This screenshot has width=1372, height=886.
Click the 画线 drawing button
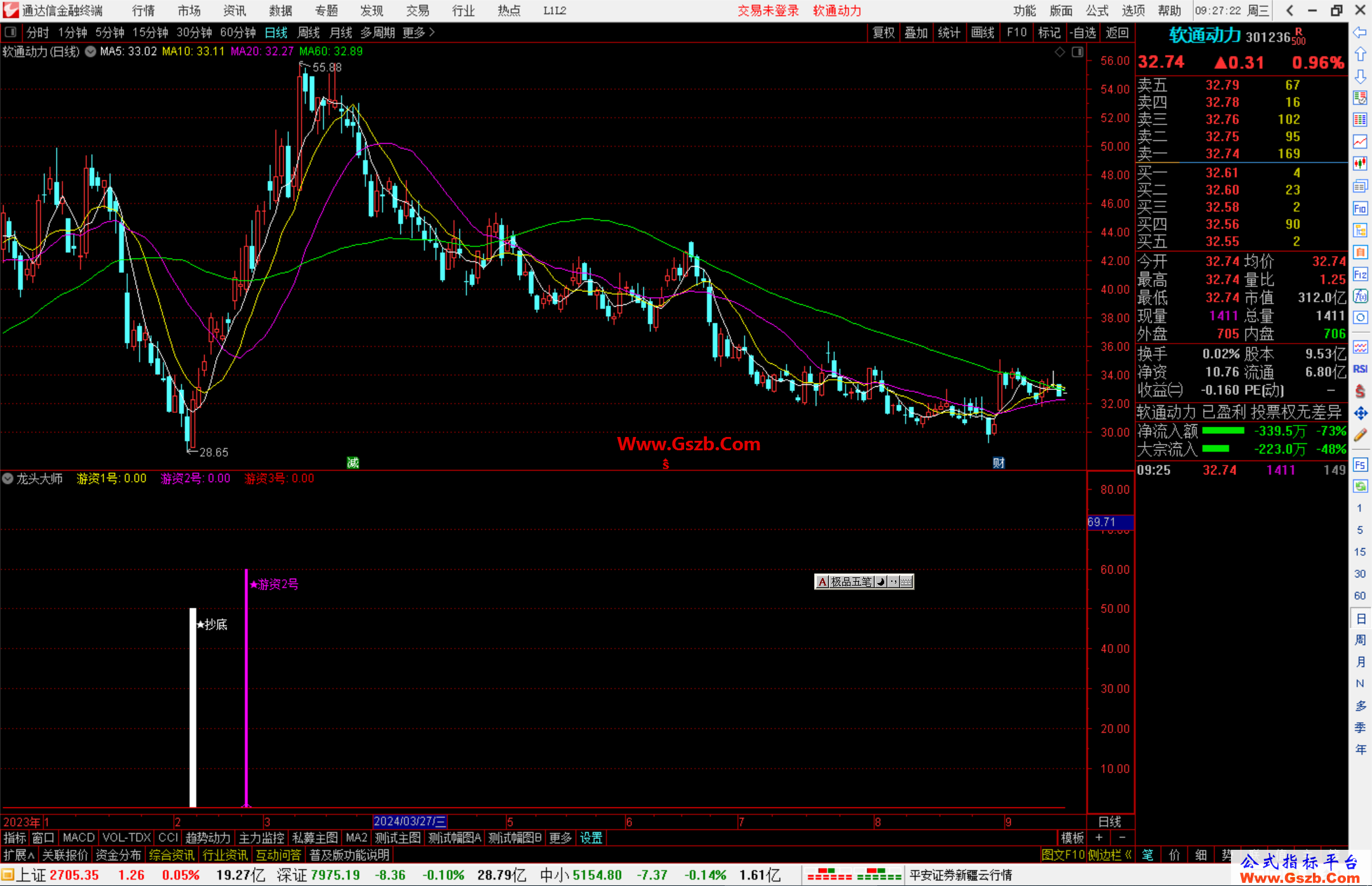coord(983,32)
